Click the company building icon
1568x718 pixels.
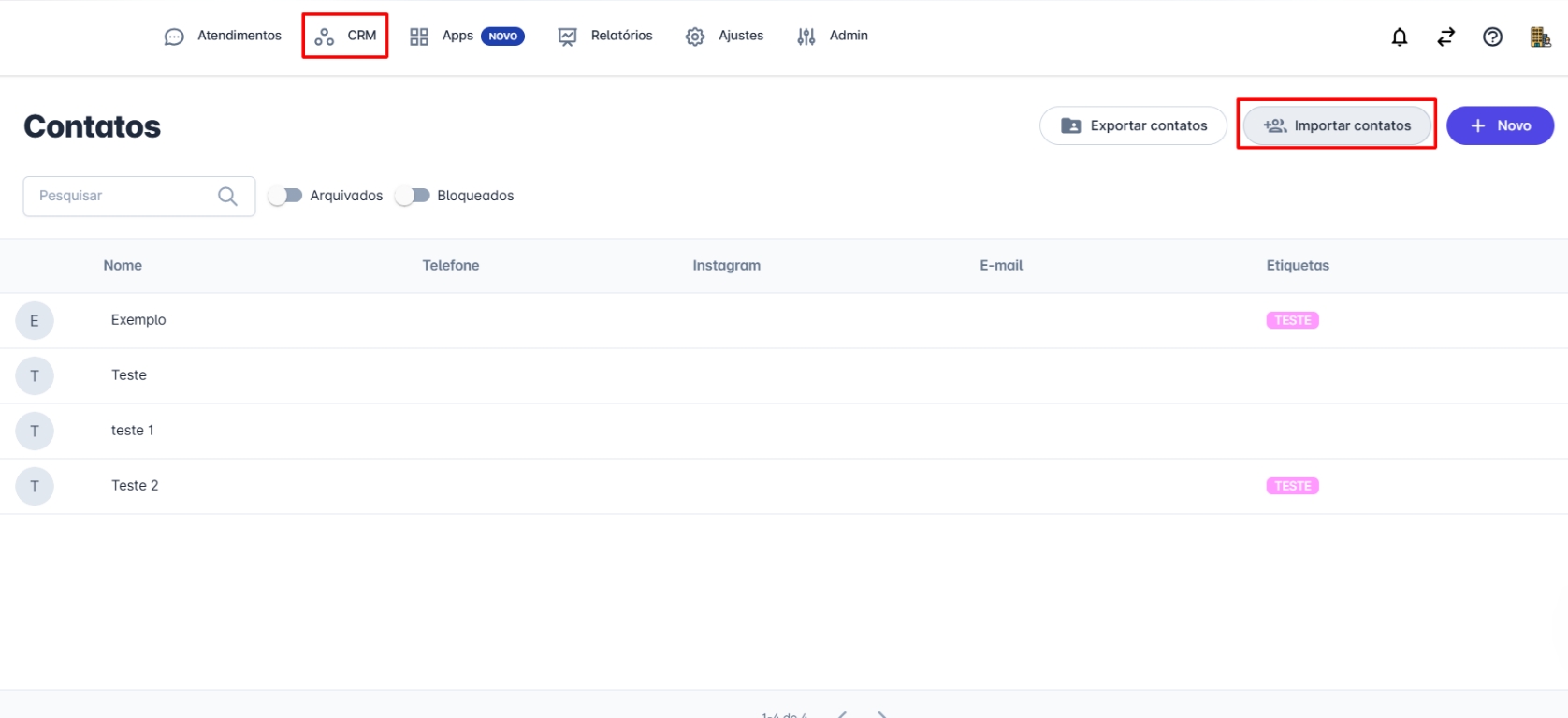coord(1540,37)
